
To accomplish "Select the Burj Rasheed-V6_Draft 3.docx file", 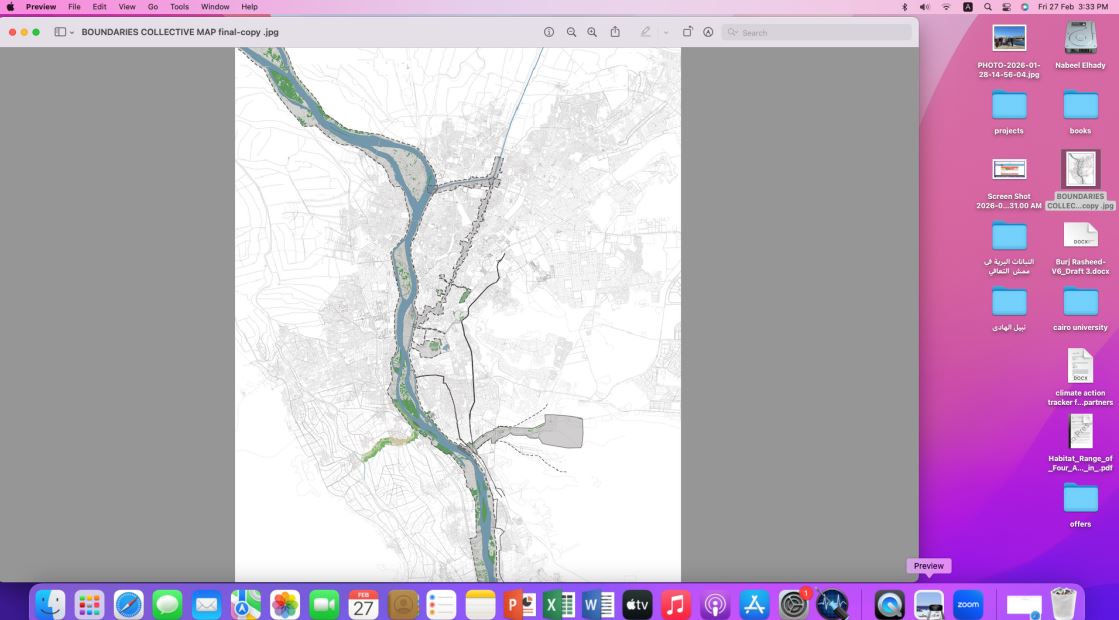I will pyautogui.click(x=1080, y=247).
